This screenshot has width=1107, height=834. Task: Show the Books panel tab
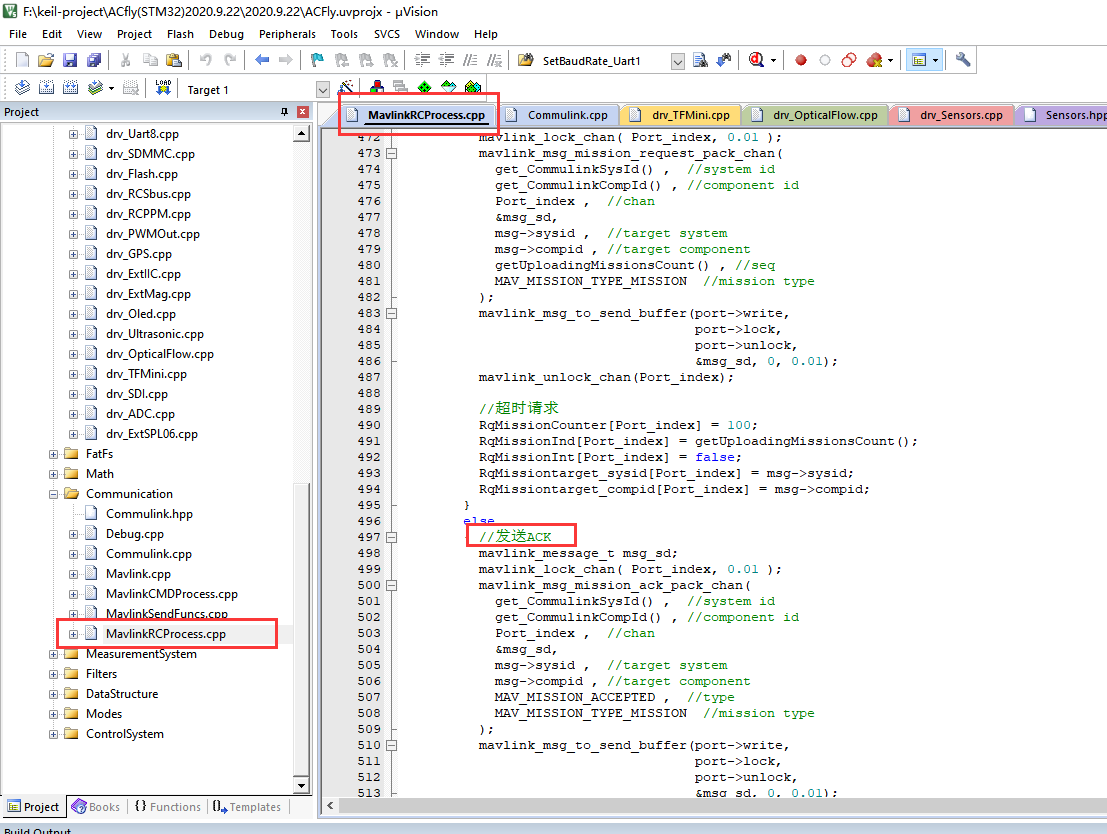pos(96,806)
